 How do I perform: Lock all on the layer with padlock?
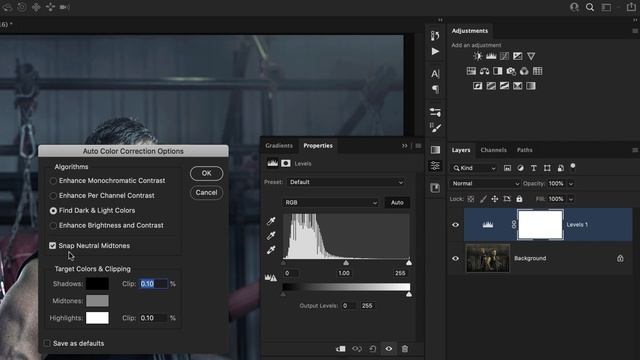tap(519, 199)
